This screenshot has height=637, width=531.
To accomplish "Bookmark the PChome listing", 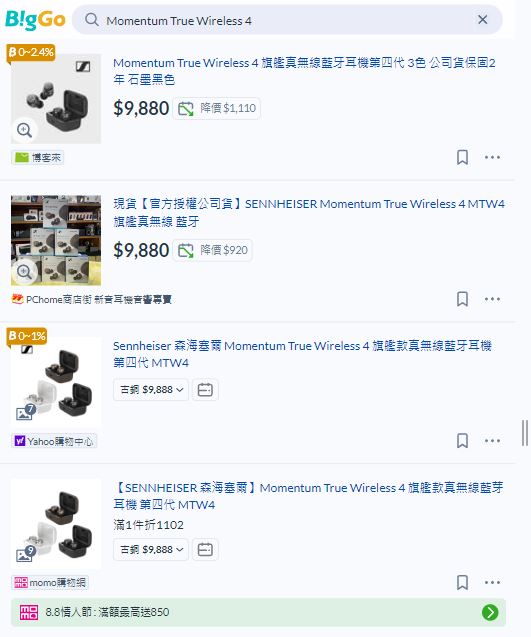I will (x=462, y=299).
